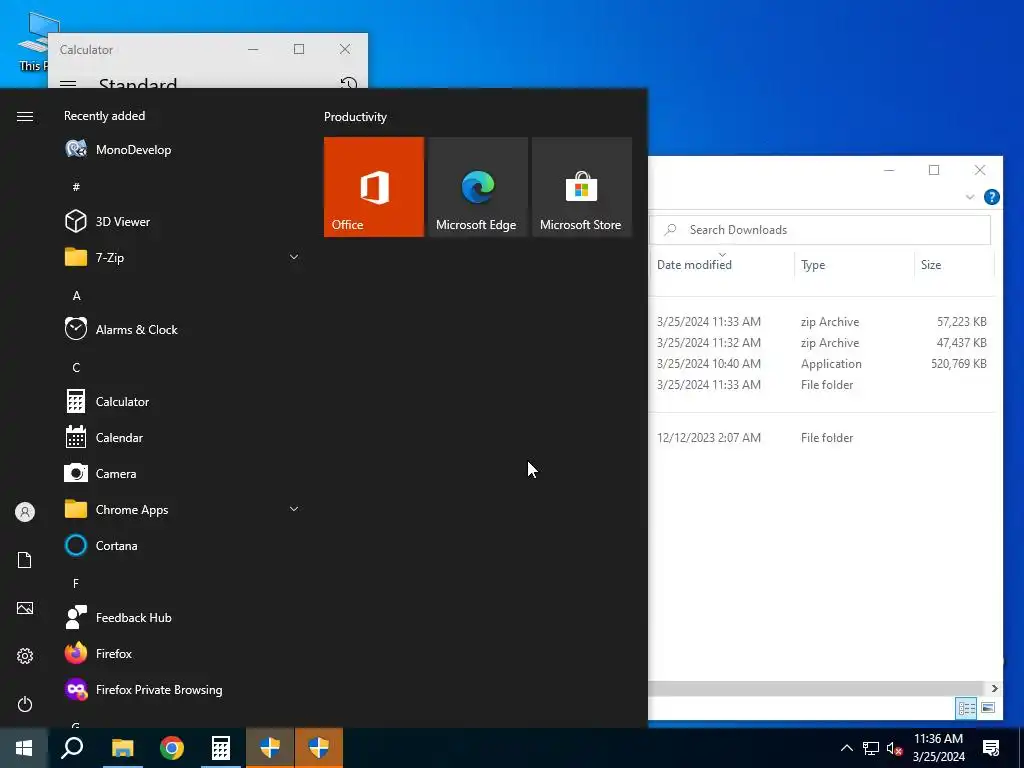Open File Explorer from the taskbar
1024x768 pixels.
pyautogui.click(x=122, y=748)
